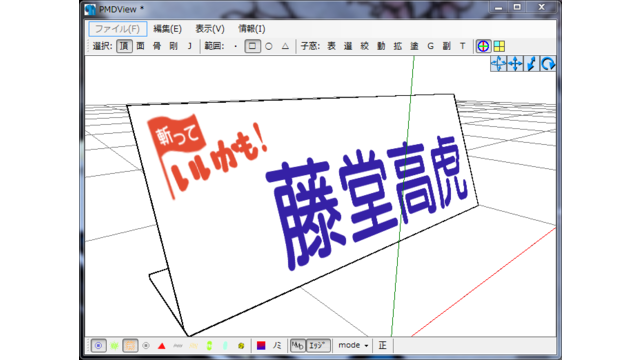Toggle the olive yellow sphere icon
Viewport: 640px width, 360px height.
point(241,346)
